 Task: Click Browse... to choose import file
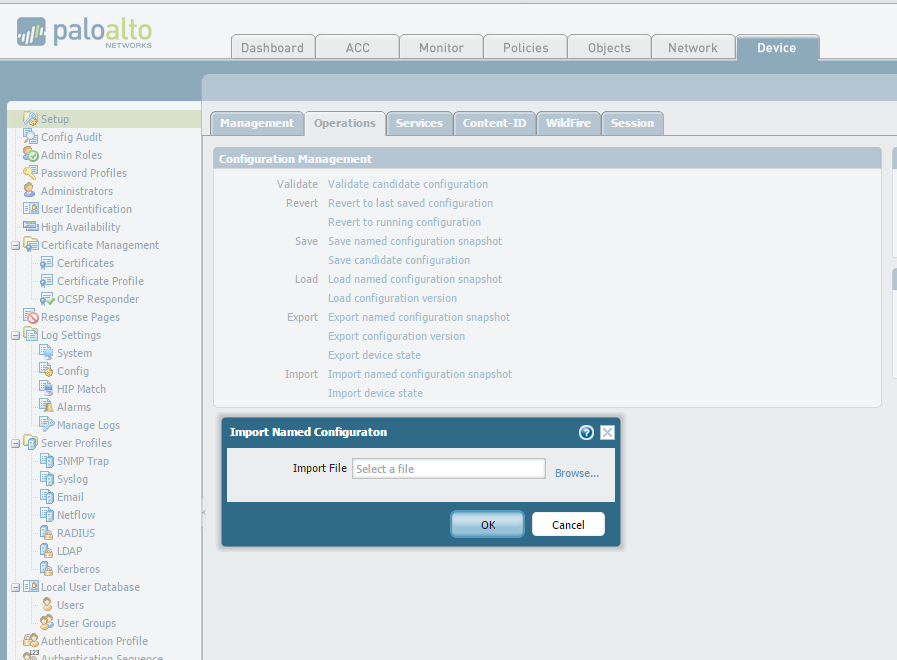pos(577,473)
